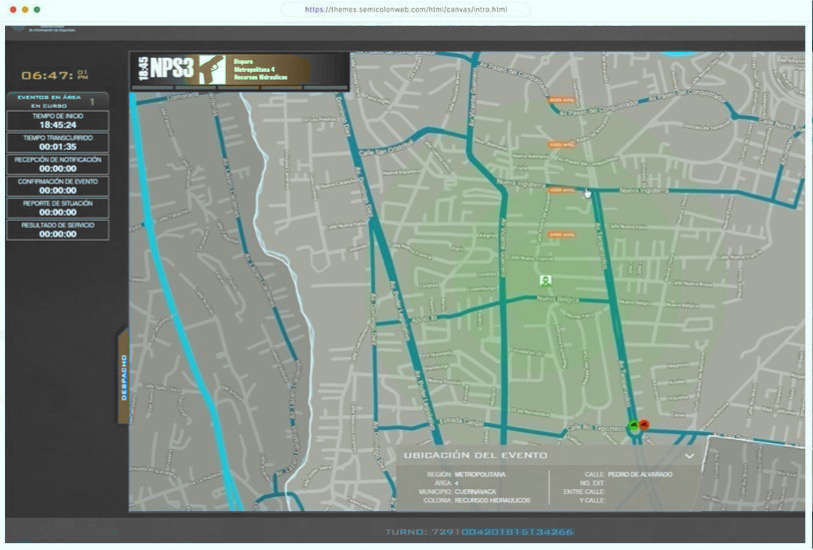This screenshot has width=813, height=550.
Task: Click the orange unit label on Nueva Inglaterra
Action: click(560, 189)
